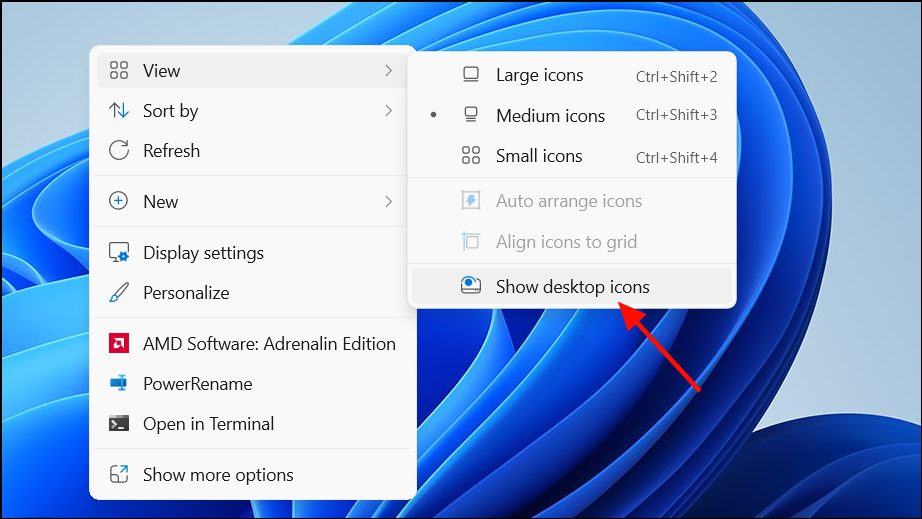922x519 pixels.
Task: Expand the View submenu chevron
Action: coord(388,71)
